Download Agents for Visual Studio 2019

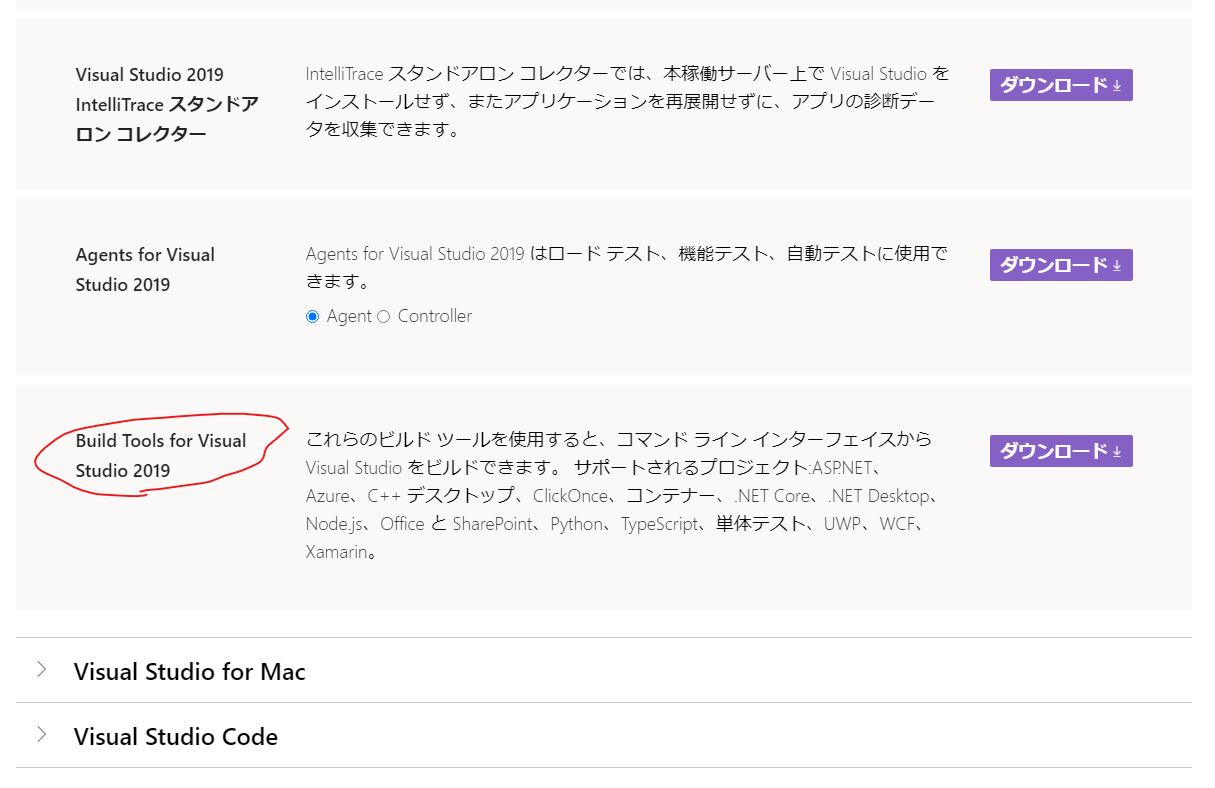(1061, 265)
